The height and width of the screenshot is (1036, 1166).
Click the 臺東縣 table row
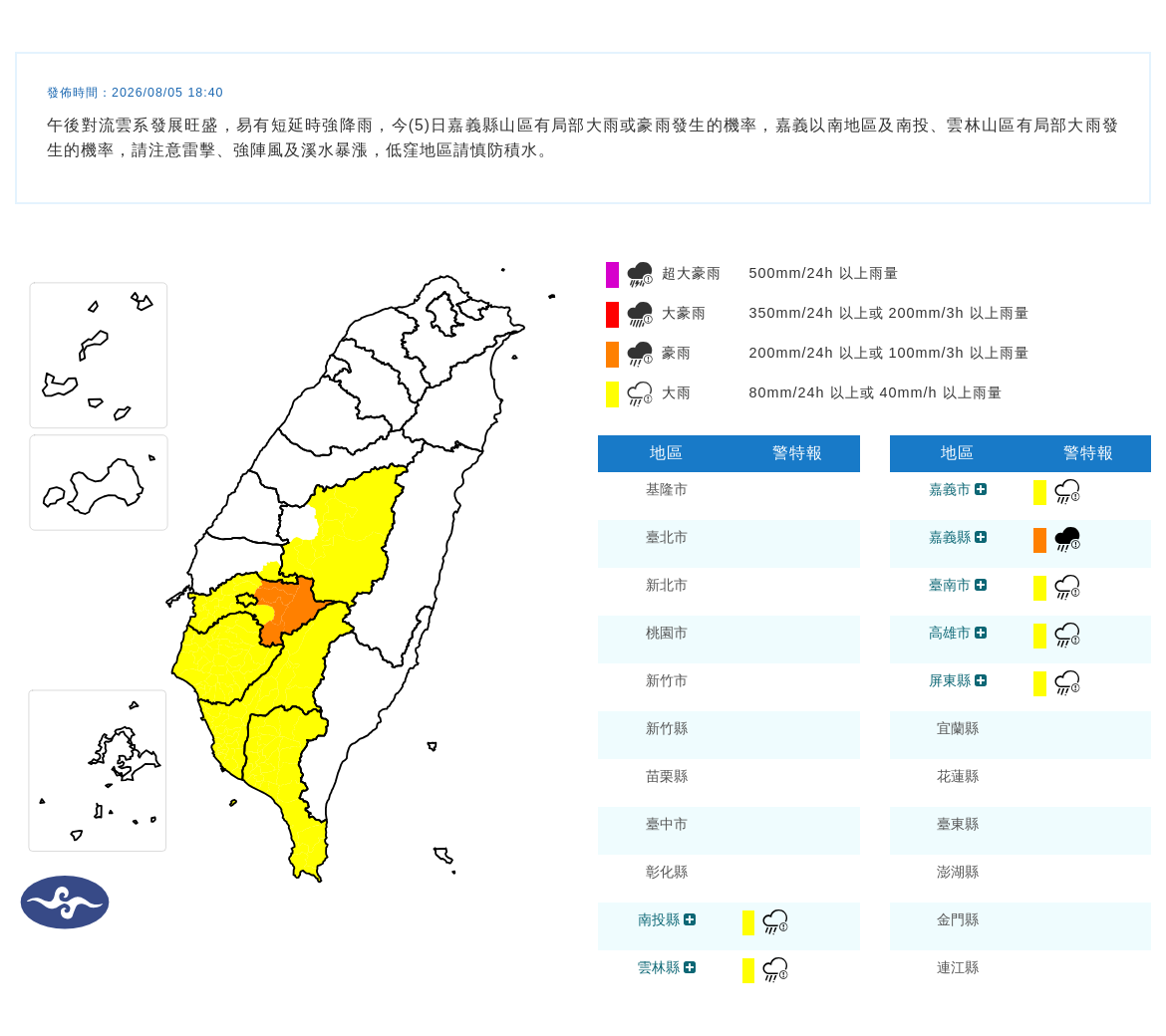[x=1020, y=831]
